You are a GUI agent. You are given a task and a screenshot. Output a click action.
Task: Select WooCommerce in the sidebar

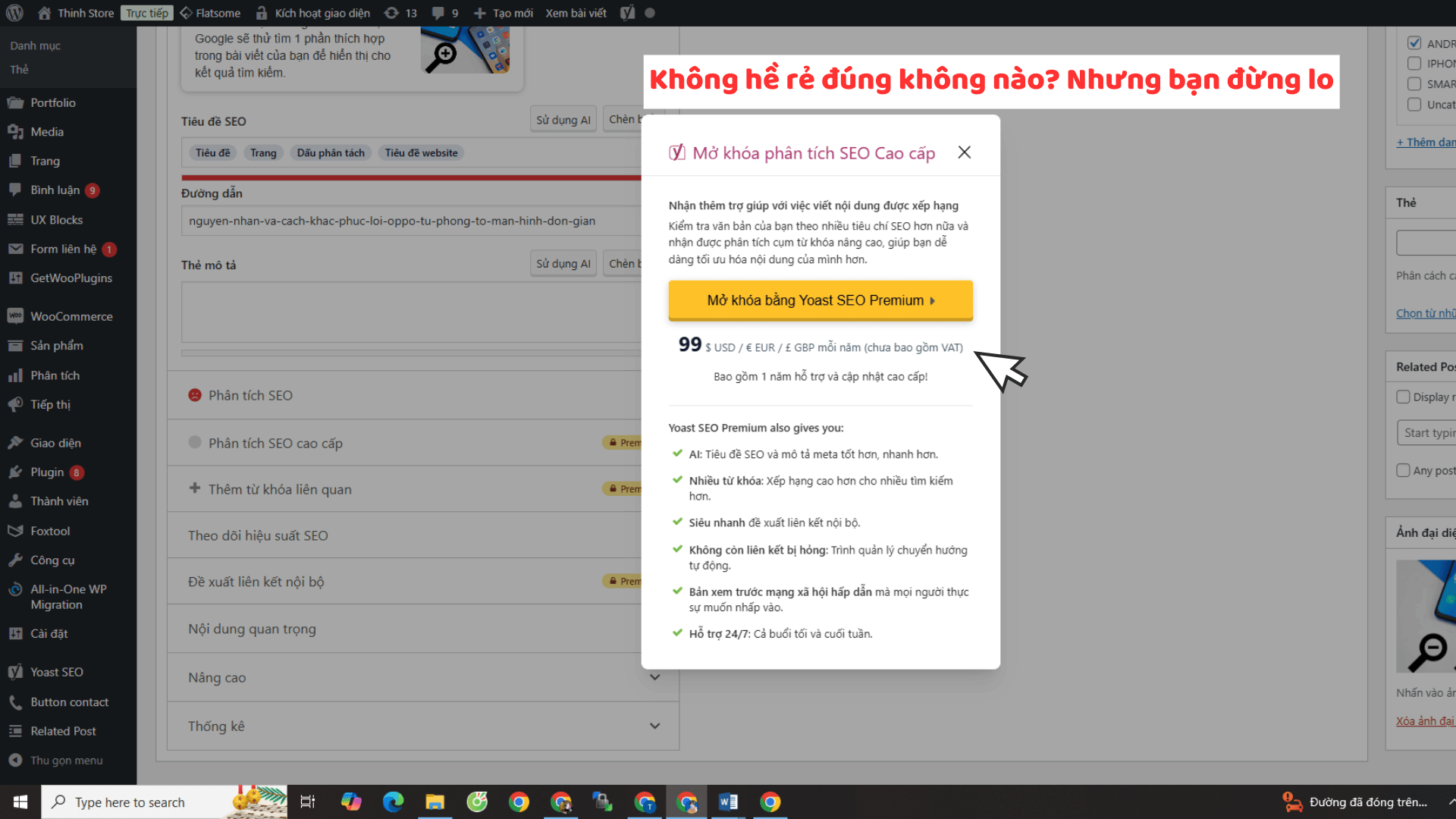coord(71,315)
